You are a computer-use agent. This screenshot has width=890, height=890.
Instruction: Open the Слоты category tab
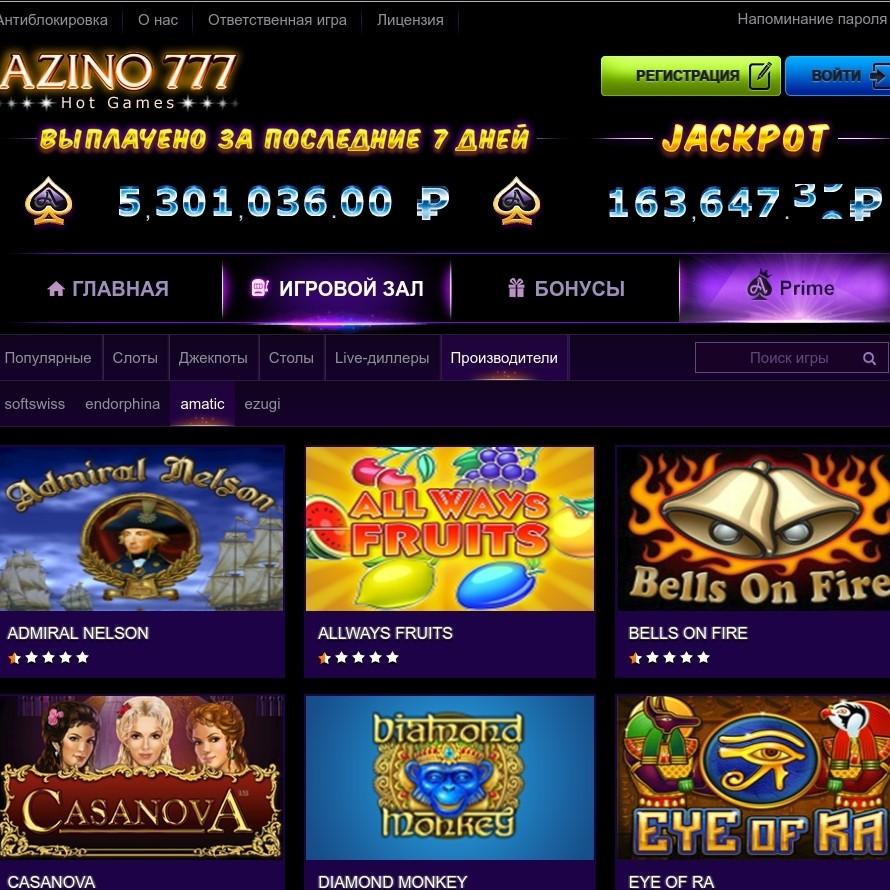pos(135,358)
